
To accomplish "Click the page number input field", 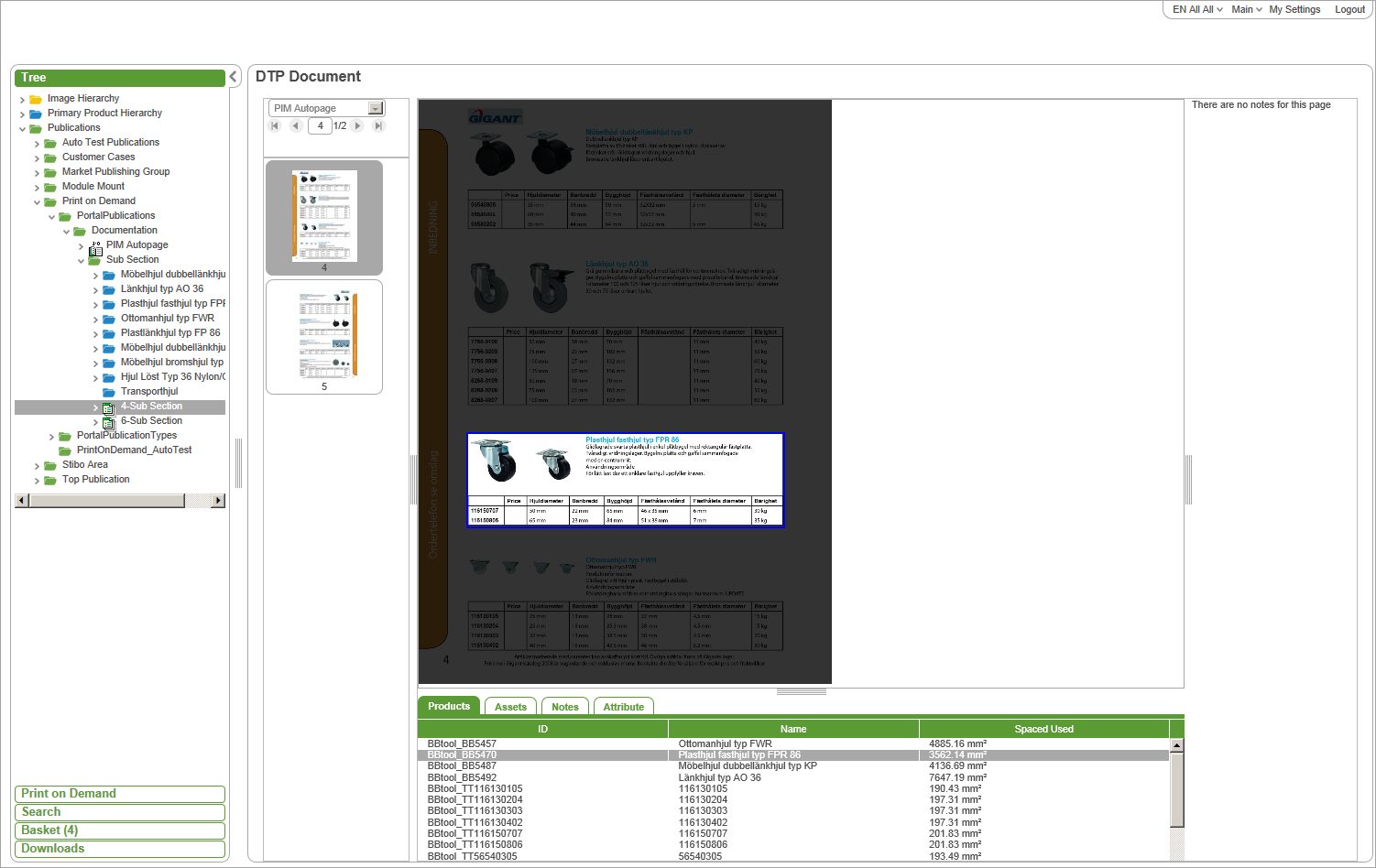I will 320,126.
